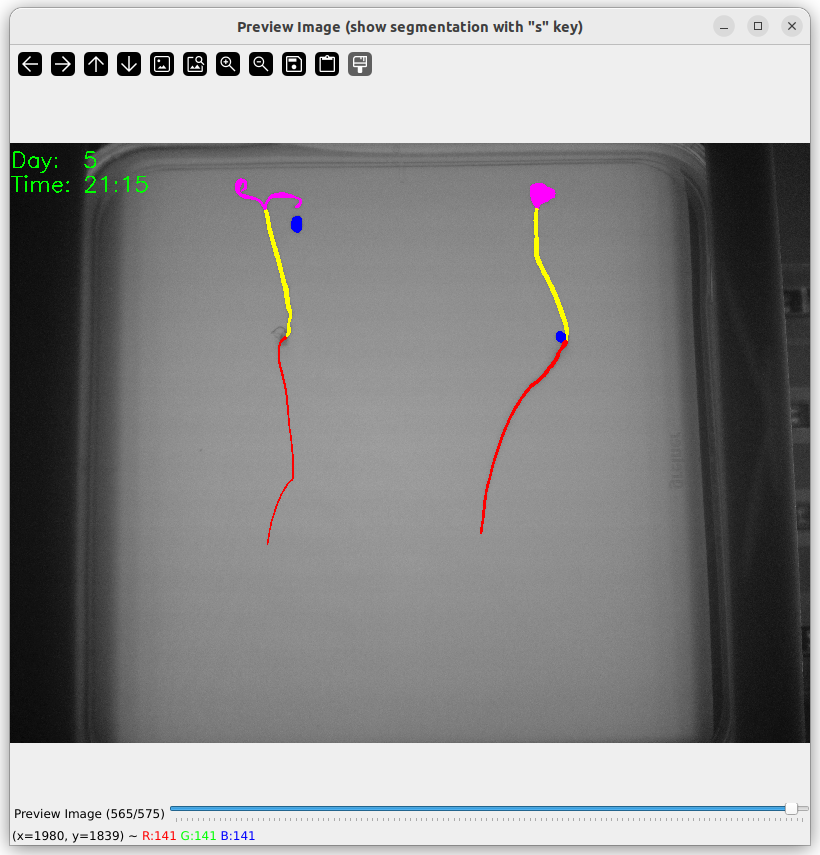Viewport: 820px width, 855px height.
Task: Click the pan left arrow icon
Action: pyautogui.click(x=30, y=65)
